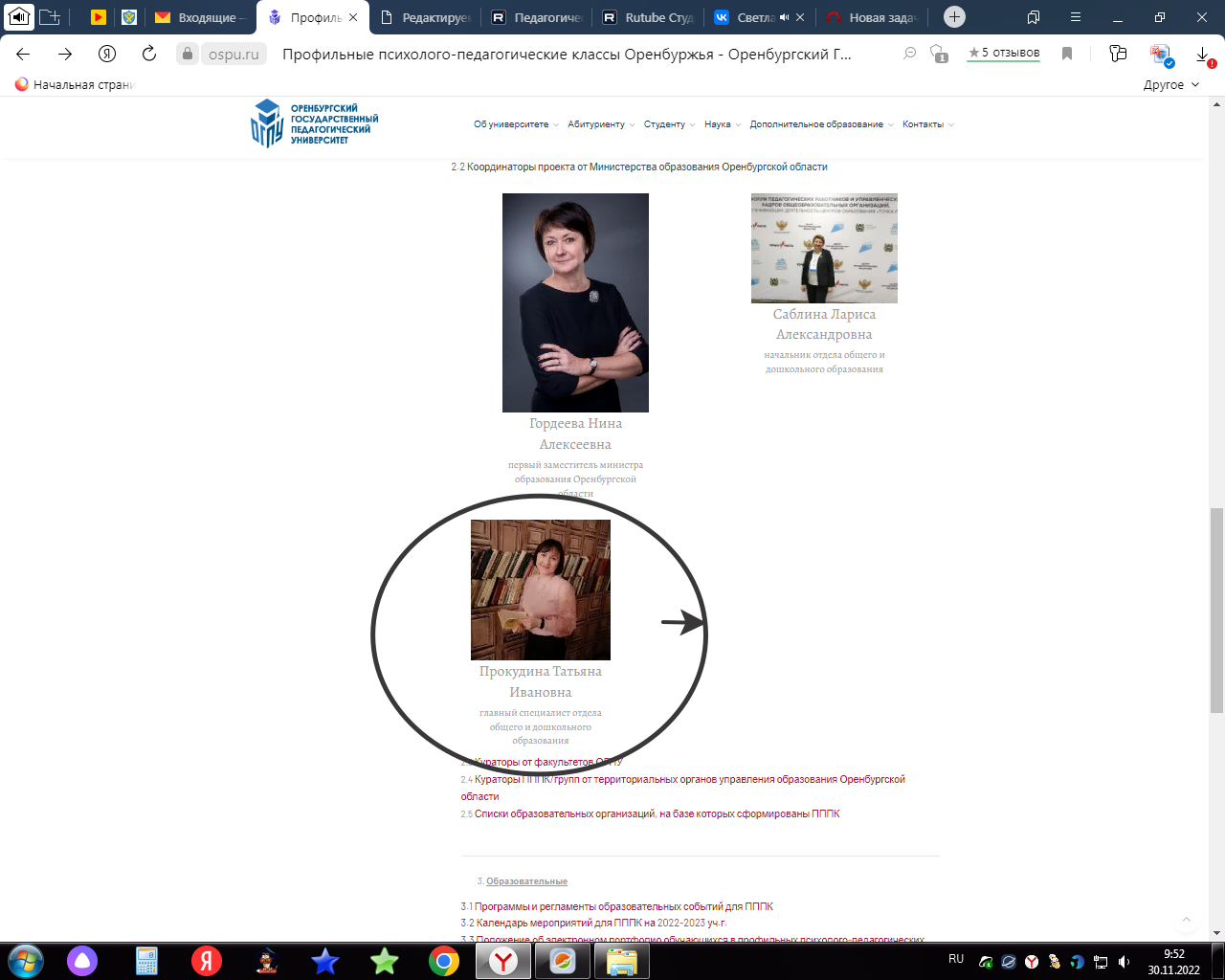Open Списки образовательных организаций link
The width and height of the screenshot is (1225, 980).
[x=657, y=813]
